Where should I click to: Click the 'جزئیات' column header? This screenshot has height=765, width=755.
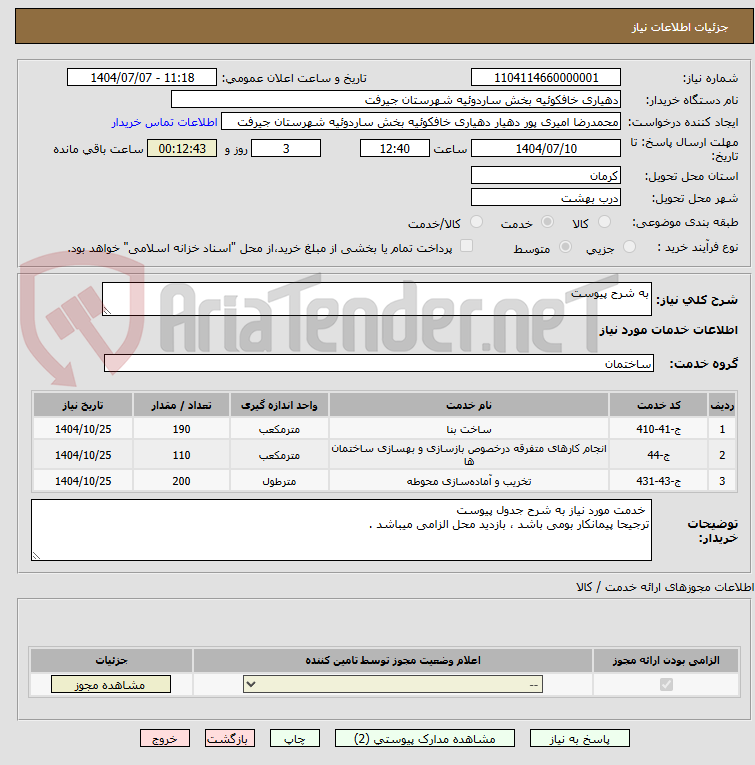tap(111, 660)
